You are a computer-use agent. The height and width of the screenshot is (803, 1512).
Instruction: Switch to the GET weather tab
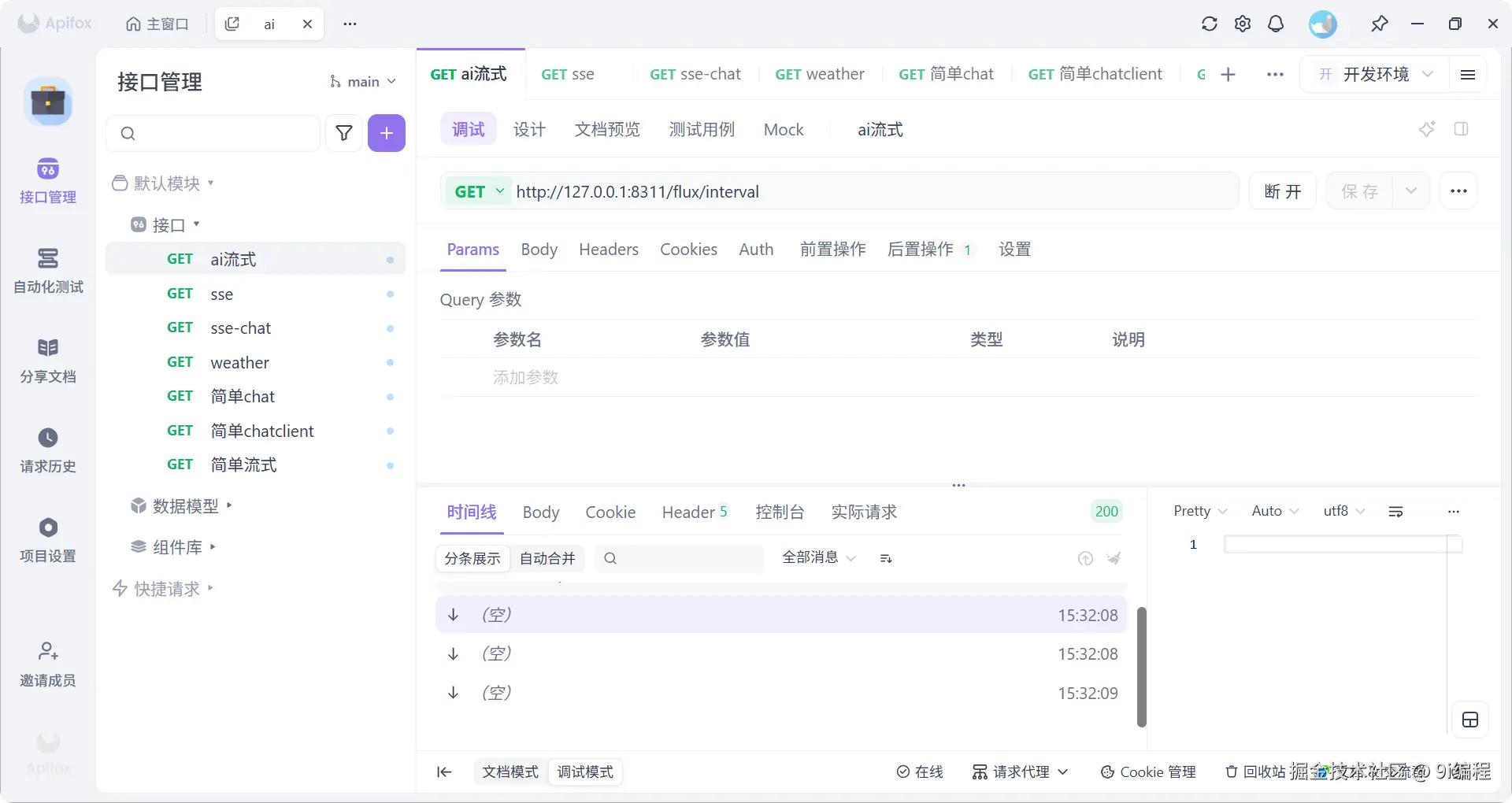(x=819, y=74)
